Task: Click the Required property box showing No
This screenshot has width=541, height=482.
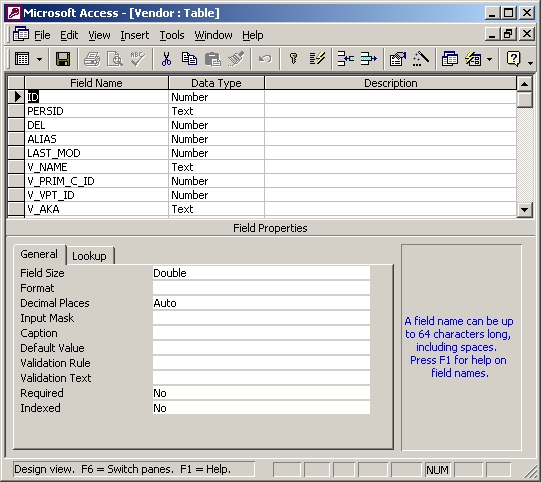Action: click(261, 393)
